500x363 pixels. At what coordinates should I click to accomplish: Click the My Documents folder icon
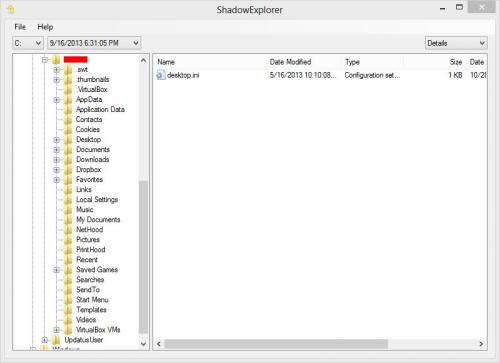click(68, 220)
